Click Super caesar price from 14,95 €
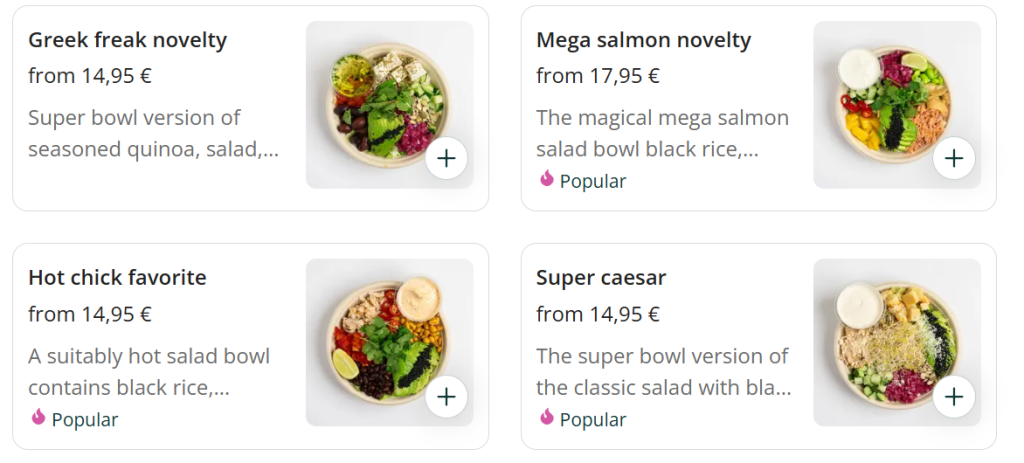This screenshot has height=463, width=1024. (598, 314)
